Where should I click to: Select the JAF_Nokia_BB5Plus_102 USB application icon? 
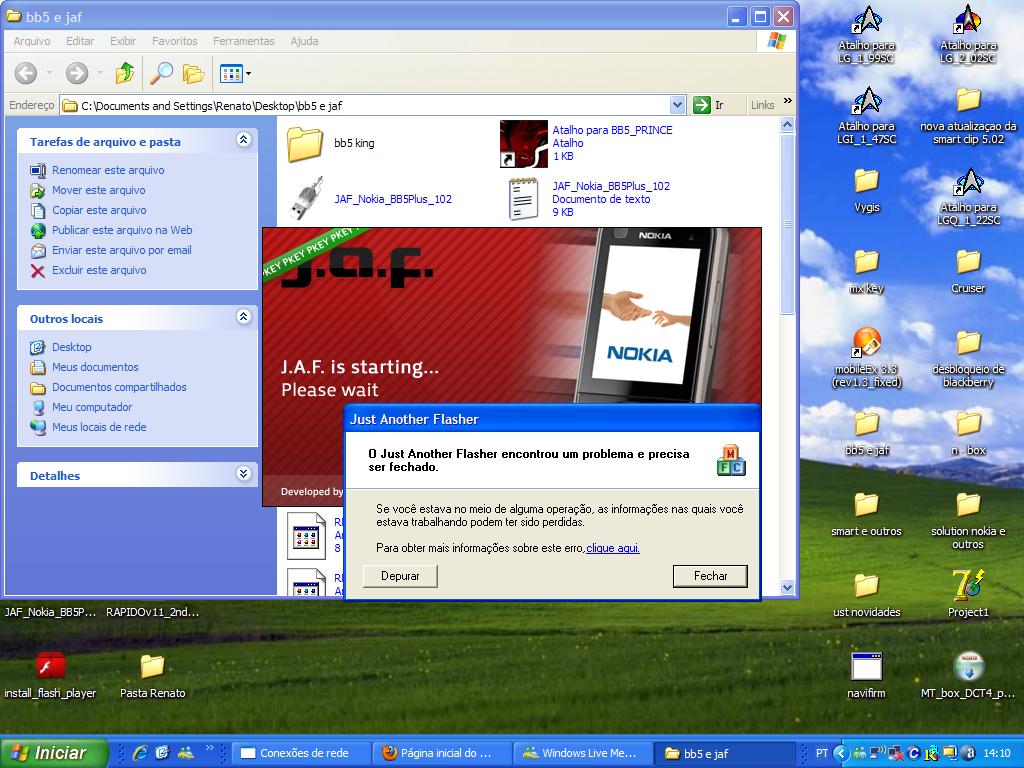coord(306,199)
